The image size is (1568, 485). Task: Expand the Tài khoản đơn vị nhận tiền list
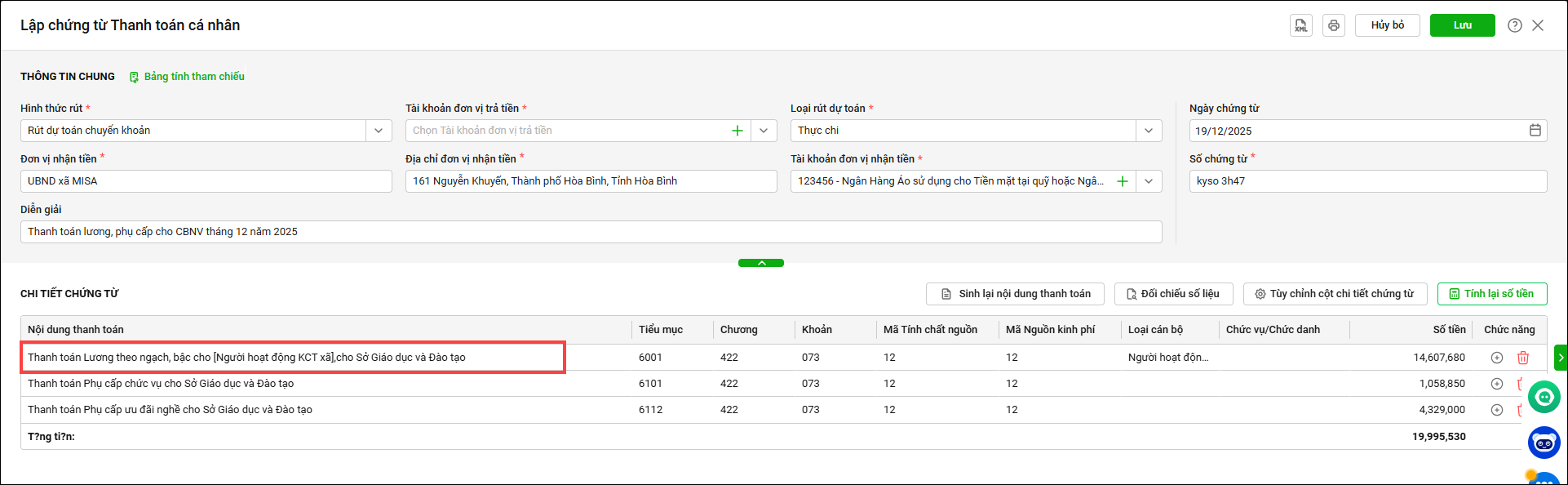[x=1148, y=181]
